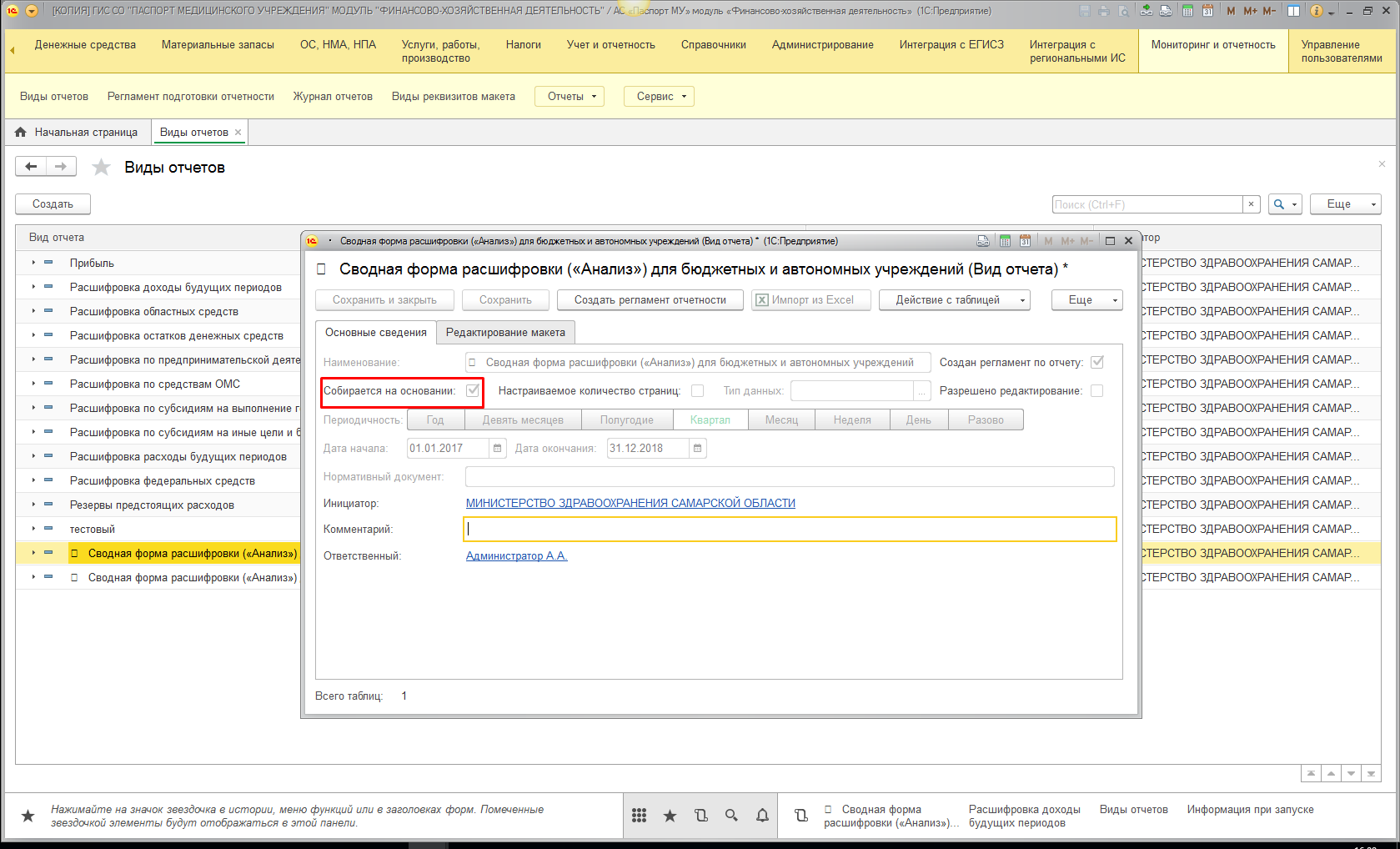Open the calendar icon in the dialog title bar
1400x849 pixels.
point(1025,241)
